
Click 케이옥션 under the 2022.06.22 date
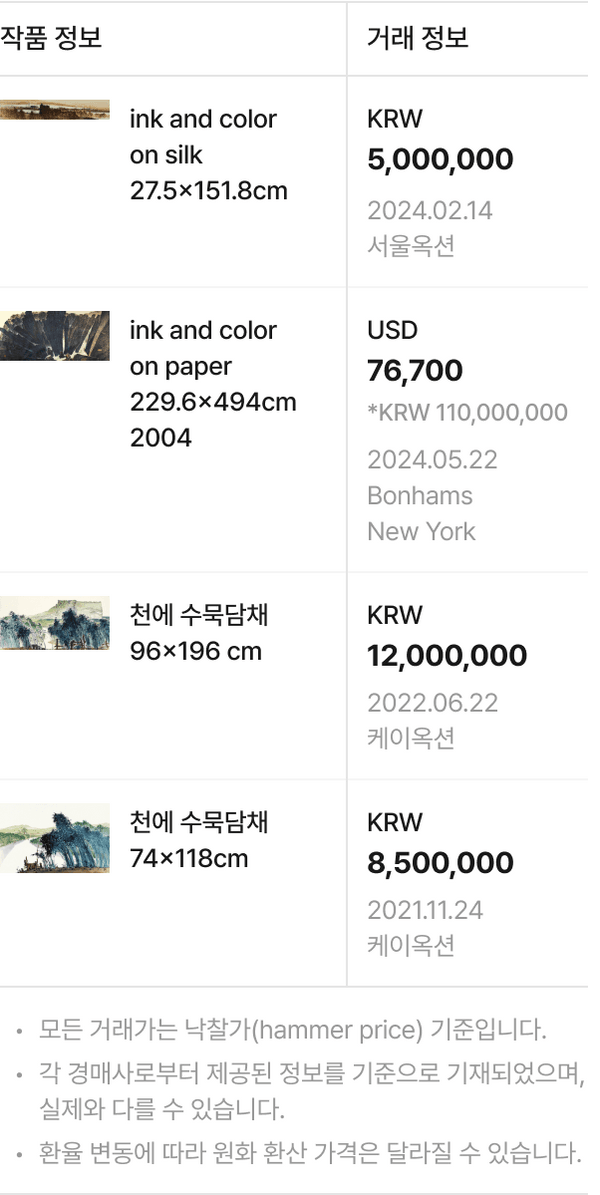411,738
